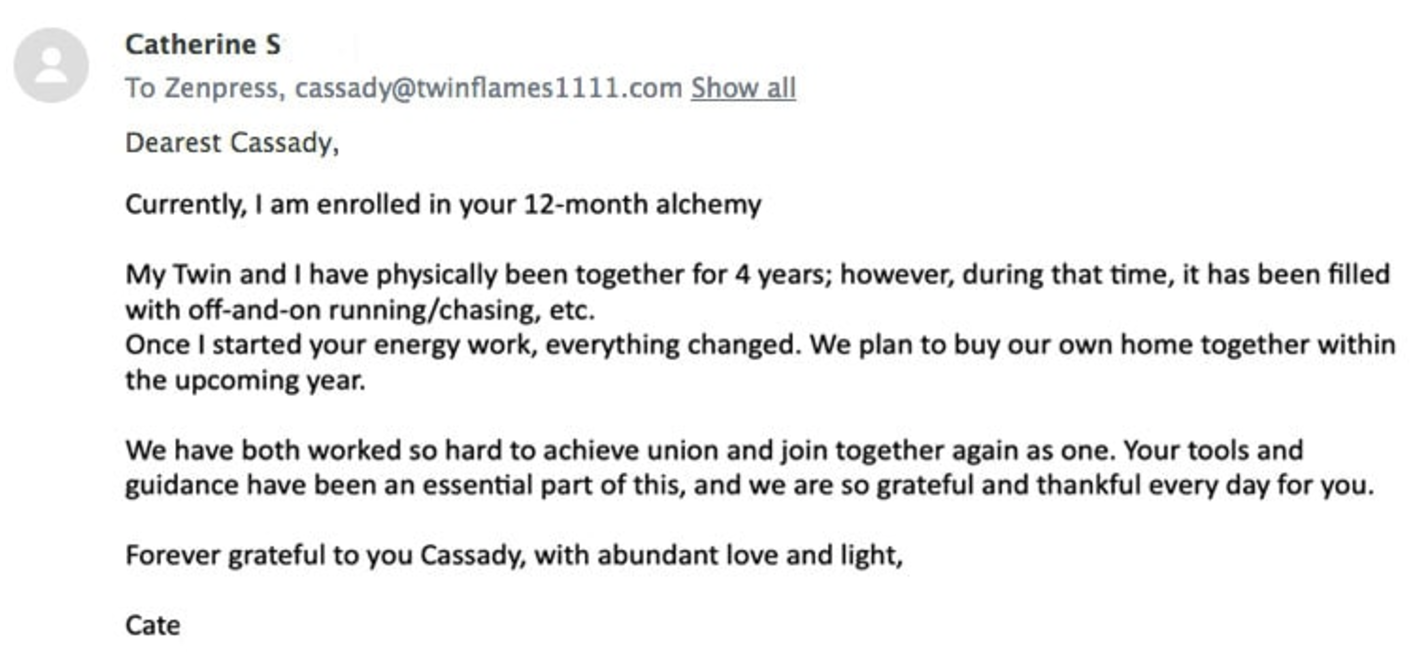The image size is (1418, 661).
Task: Click the words "the upcoming year."
Action: 245,381
